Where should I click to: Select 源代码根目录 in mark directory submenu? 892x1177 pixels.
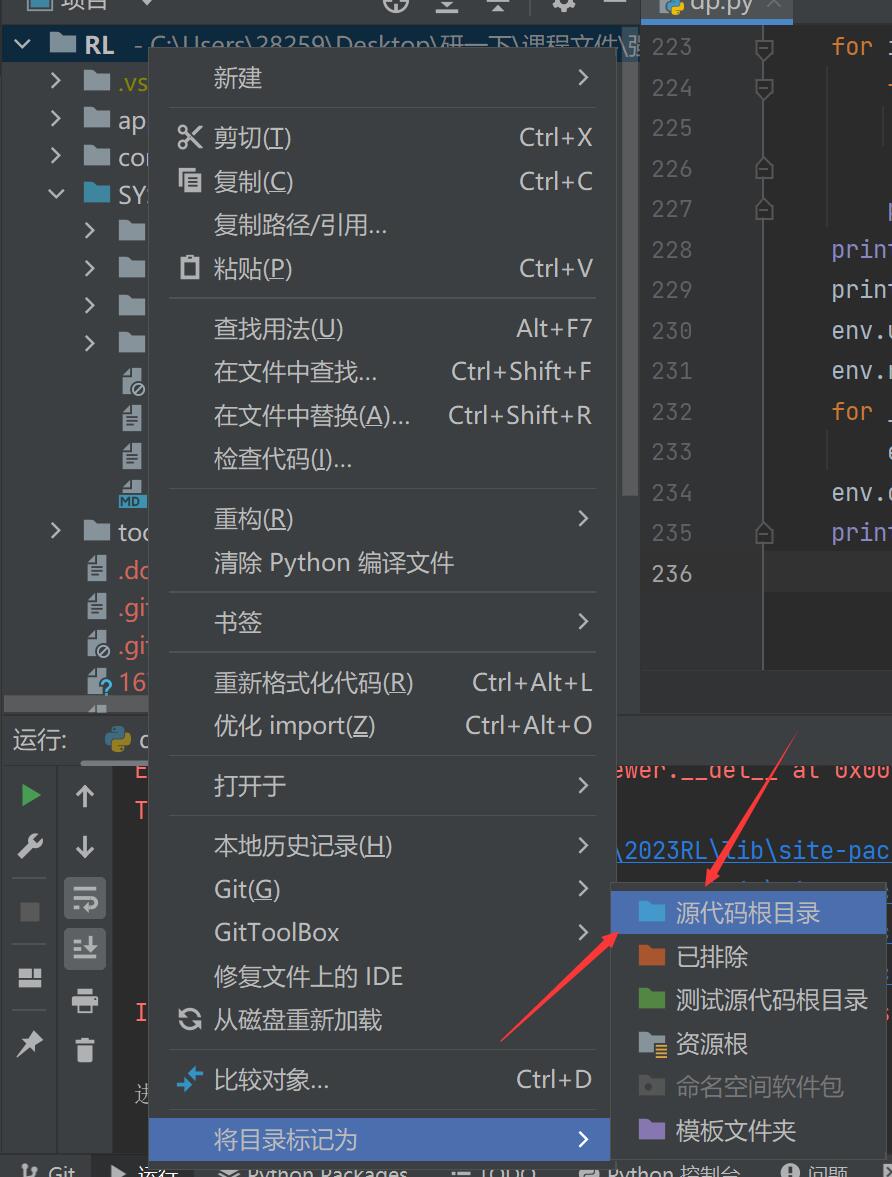tap(746, 911)
